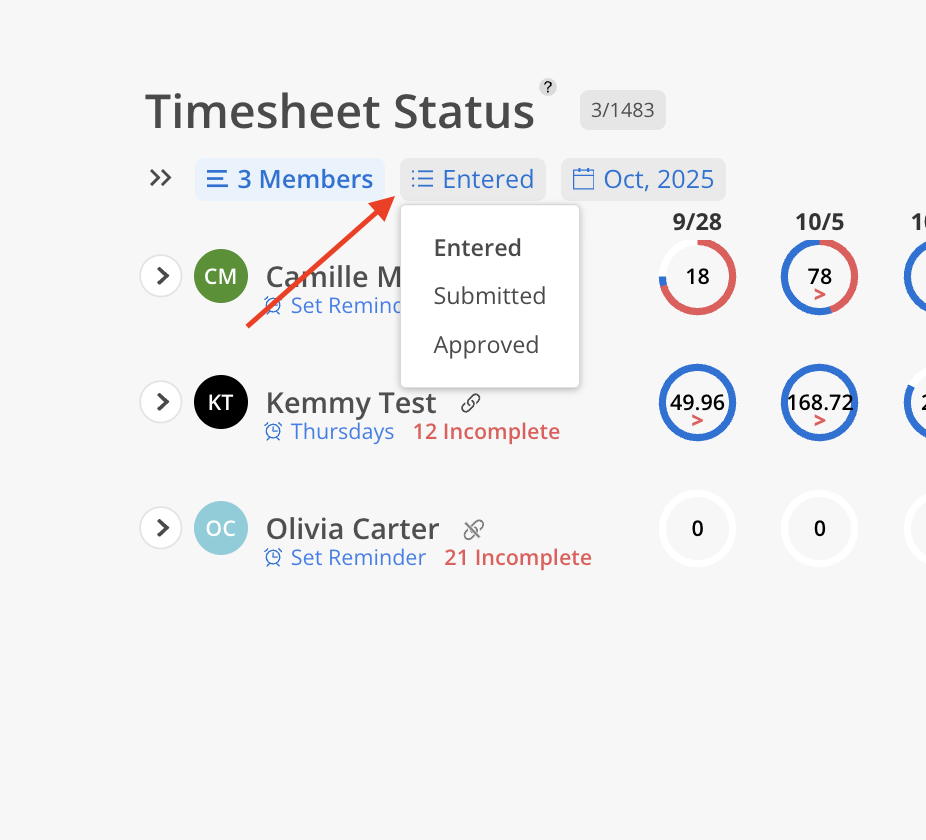Screen dimensions: 926x840
Task: Click Olivia Carter's Set Reminder link
Action: point(358,558)
